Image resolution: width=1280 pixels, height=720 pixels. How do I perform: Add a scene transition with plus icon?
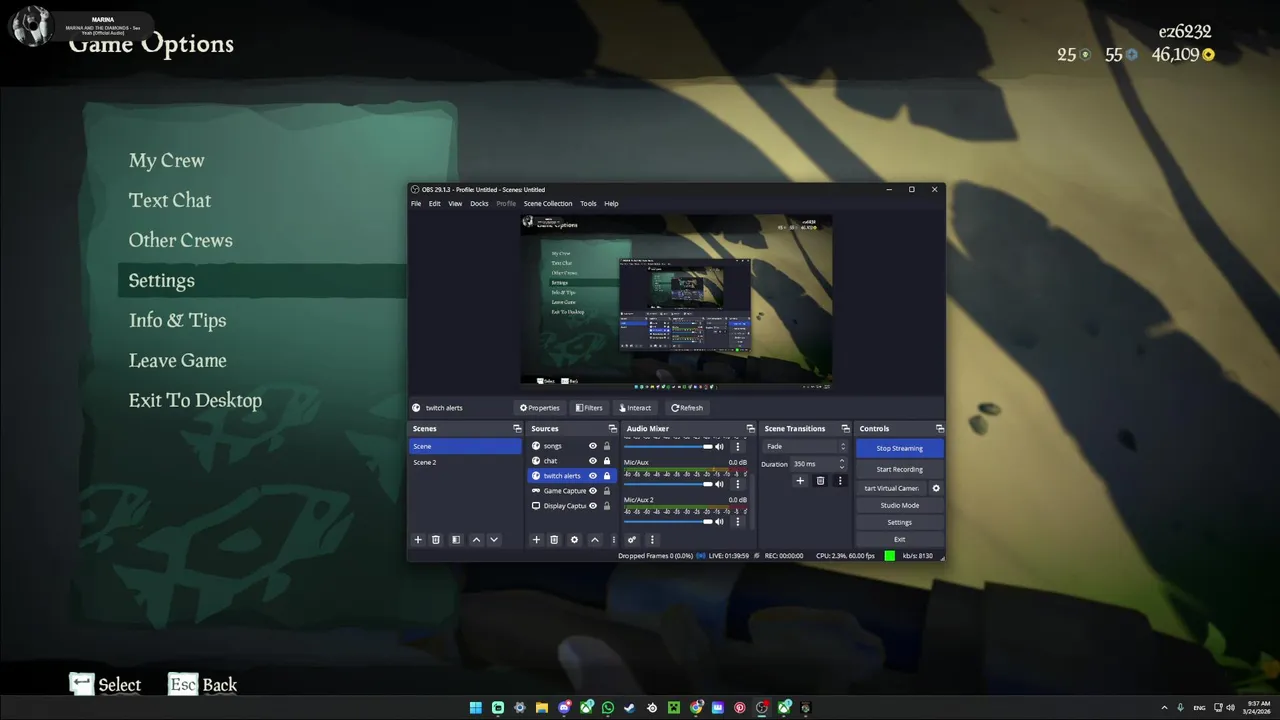[x=800, y=481]
